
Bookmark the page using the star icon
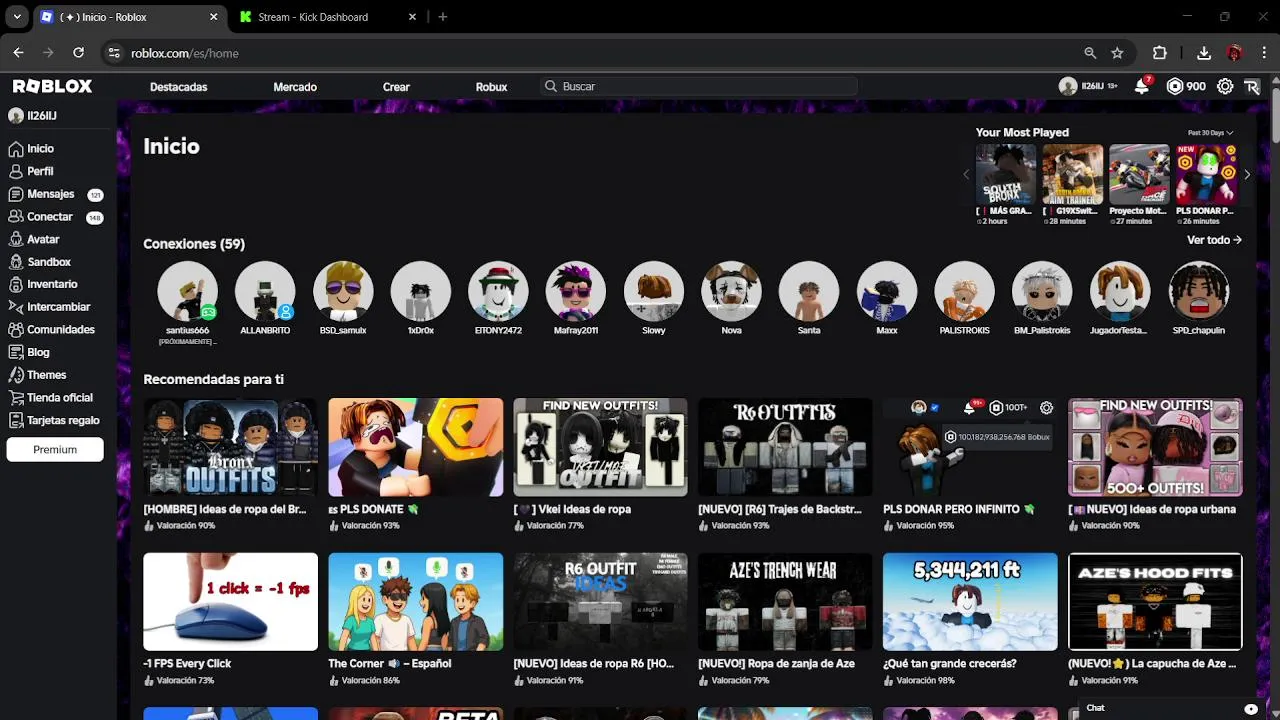pos(1117,53)
